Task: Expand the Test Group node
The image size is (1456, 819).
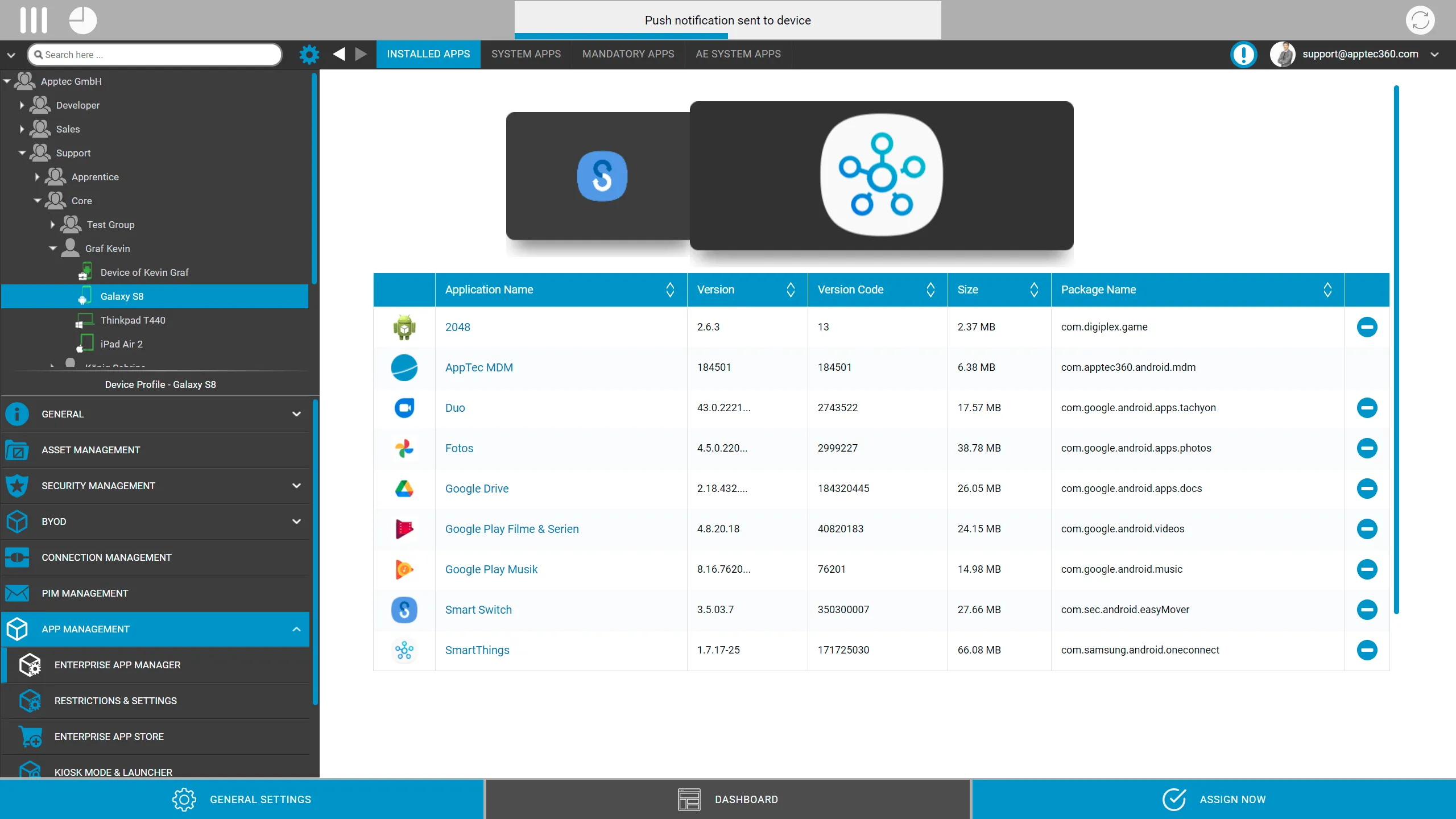Action: click(x=52, y=225)
